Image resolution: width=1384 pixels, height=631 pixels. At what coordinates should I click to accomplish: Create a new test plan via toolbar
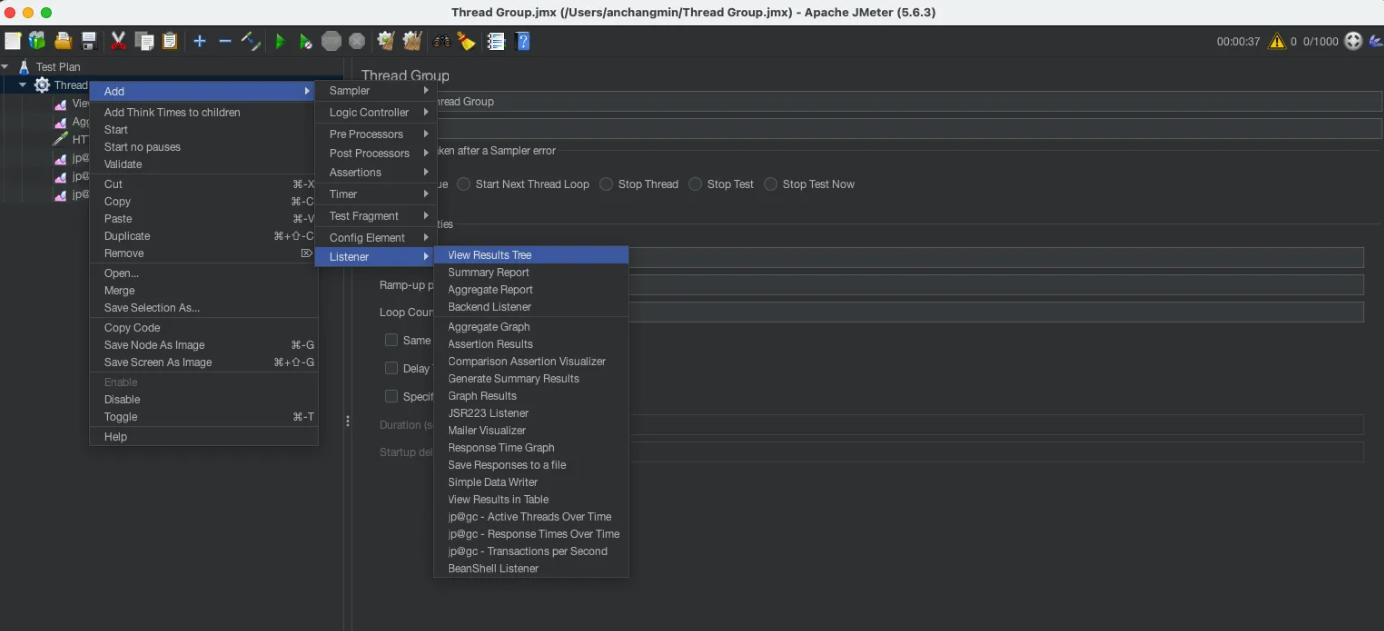(12, 41)
